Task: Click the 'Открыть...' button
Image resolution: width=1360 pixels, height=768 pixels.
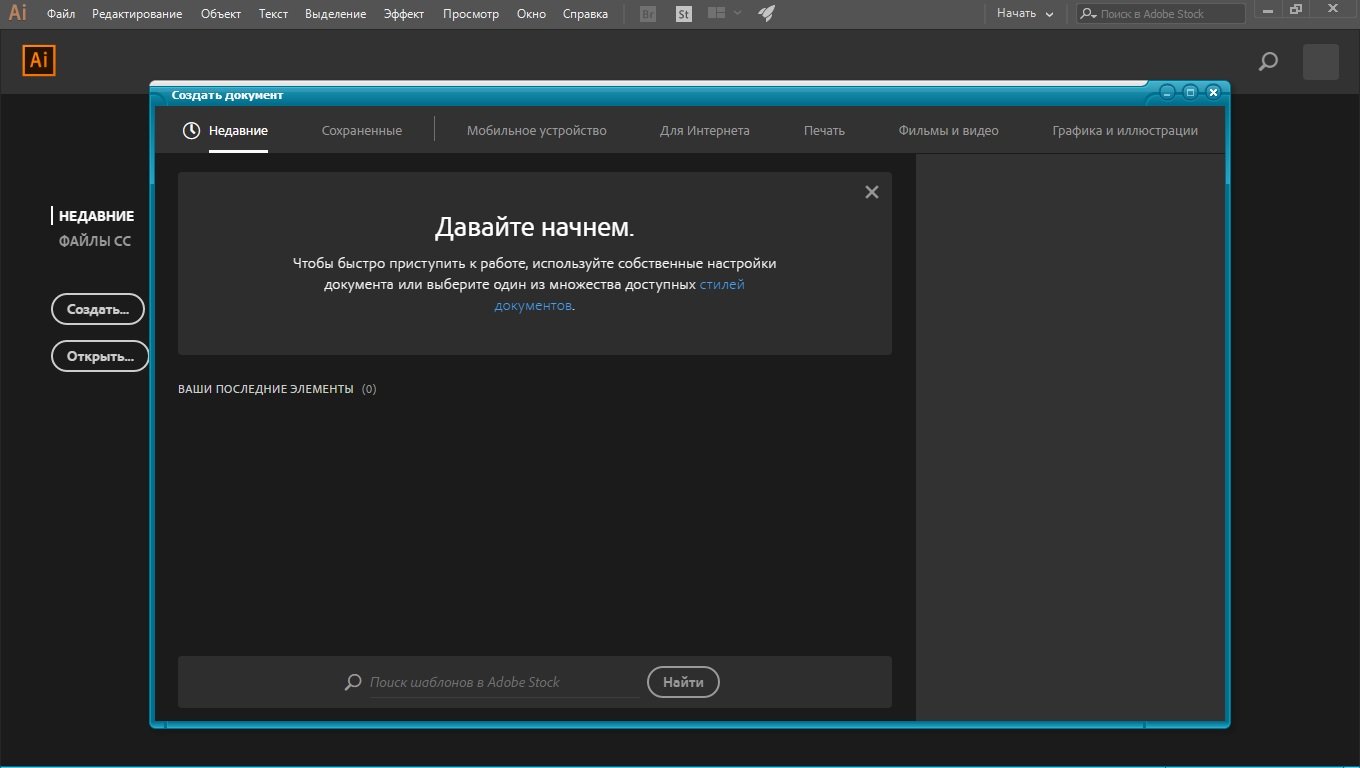Action: (100, 356)
